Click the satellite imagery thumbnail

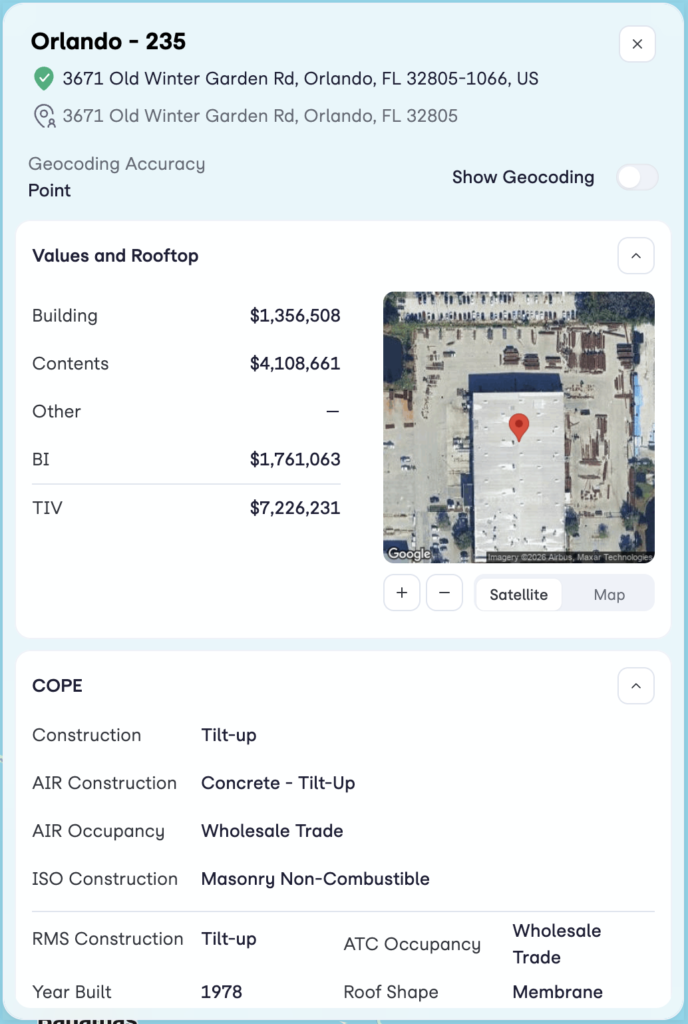[519, 427]
